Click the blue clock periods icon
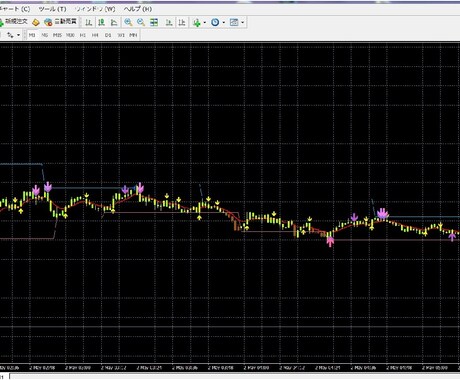 coord(215,22)
